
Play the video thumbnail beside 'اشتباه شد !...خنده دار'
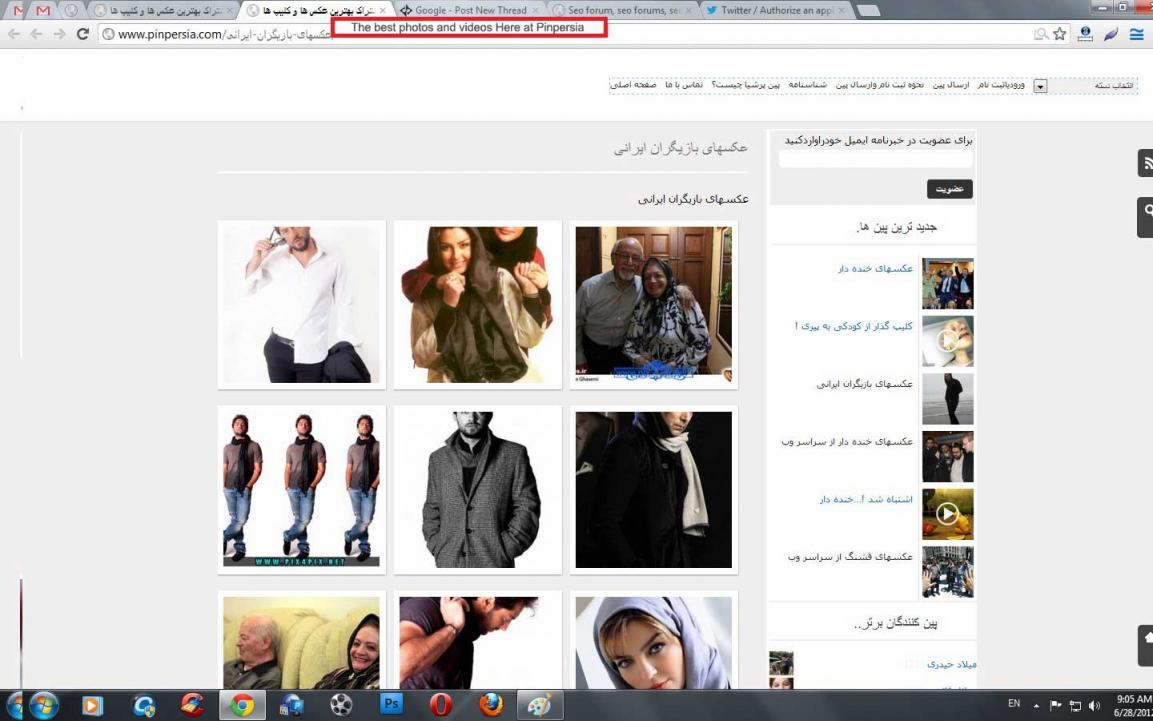click(948, 514)
